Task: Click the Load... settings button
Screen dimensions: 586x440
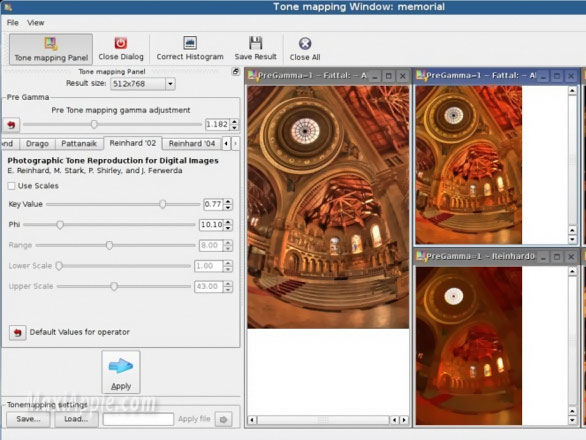Action: click(x=76, y=419)
